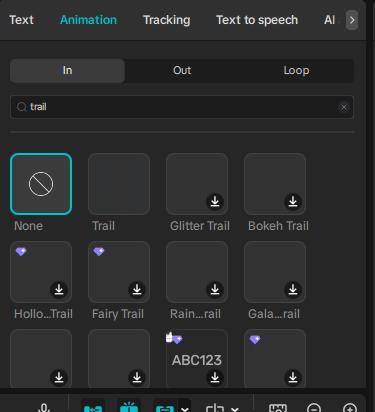Apply the Trail animation thumbnail
This screenshot has width=375, height=412.
point(119,184)
